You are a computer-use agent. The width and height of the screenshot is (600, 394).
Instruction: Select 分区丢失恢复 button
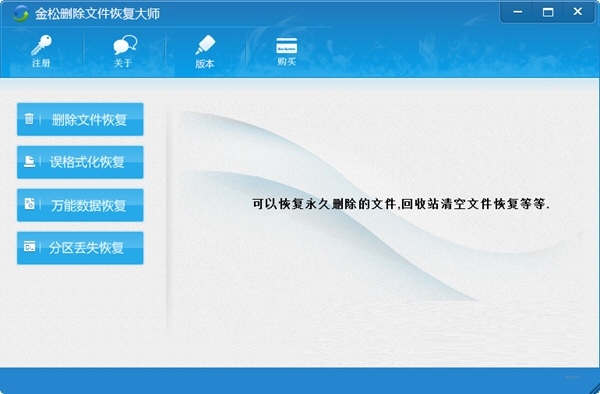[x=80, y=248]
